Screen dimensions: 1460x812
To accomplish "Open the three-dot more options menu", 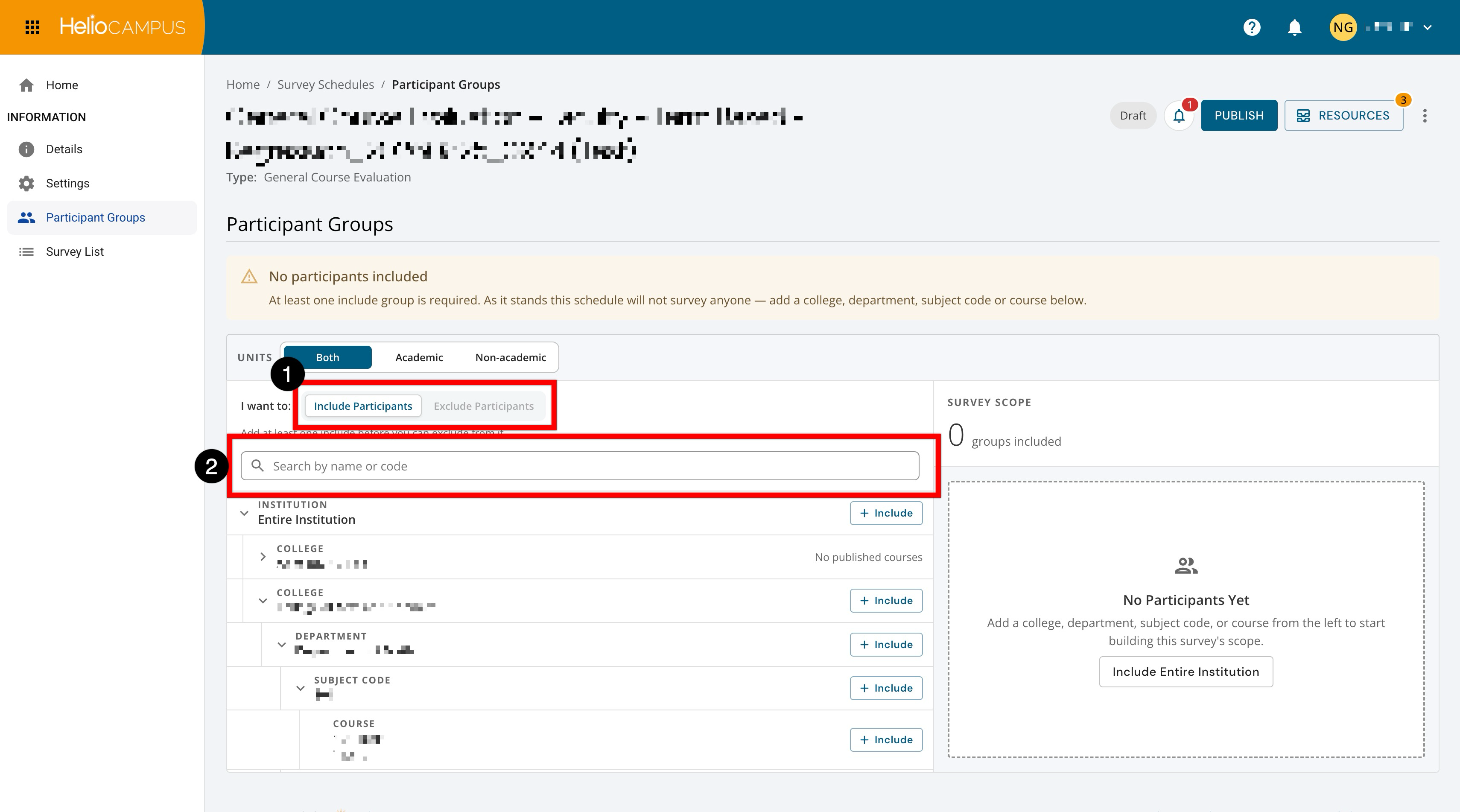I will (1425, 116).
